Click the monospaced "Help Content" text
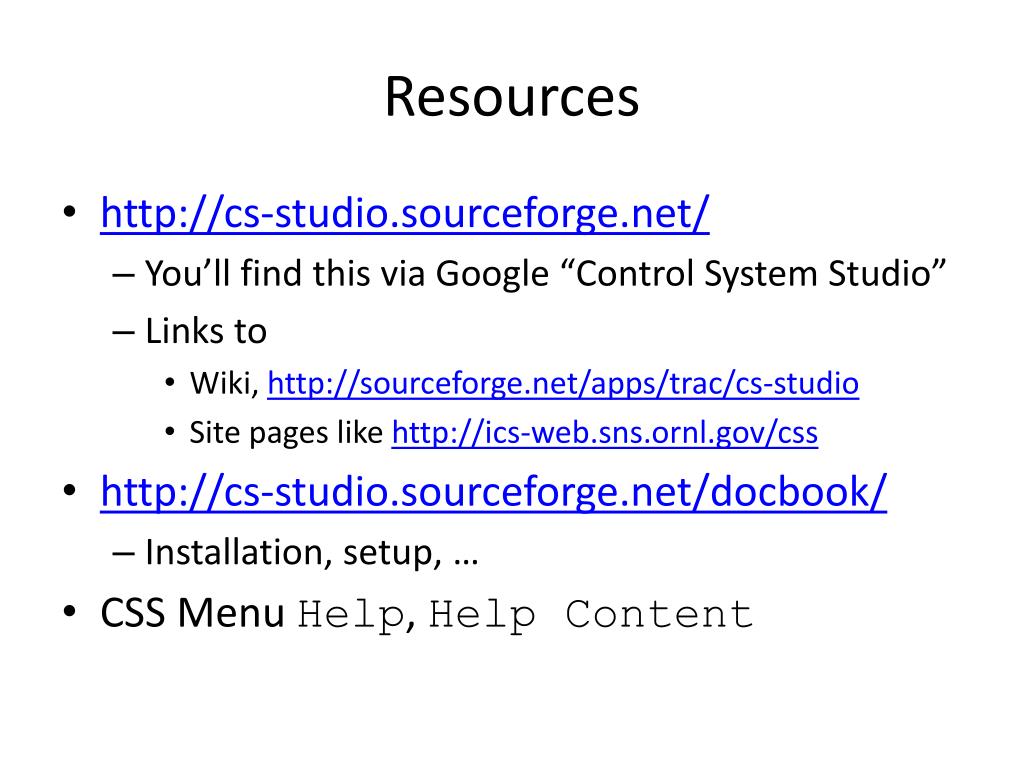Image resolution: width=1024 pixels, height=768 pixels. [590, 615]
